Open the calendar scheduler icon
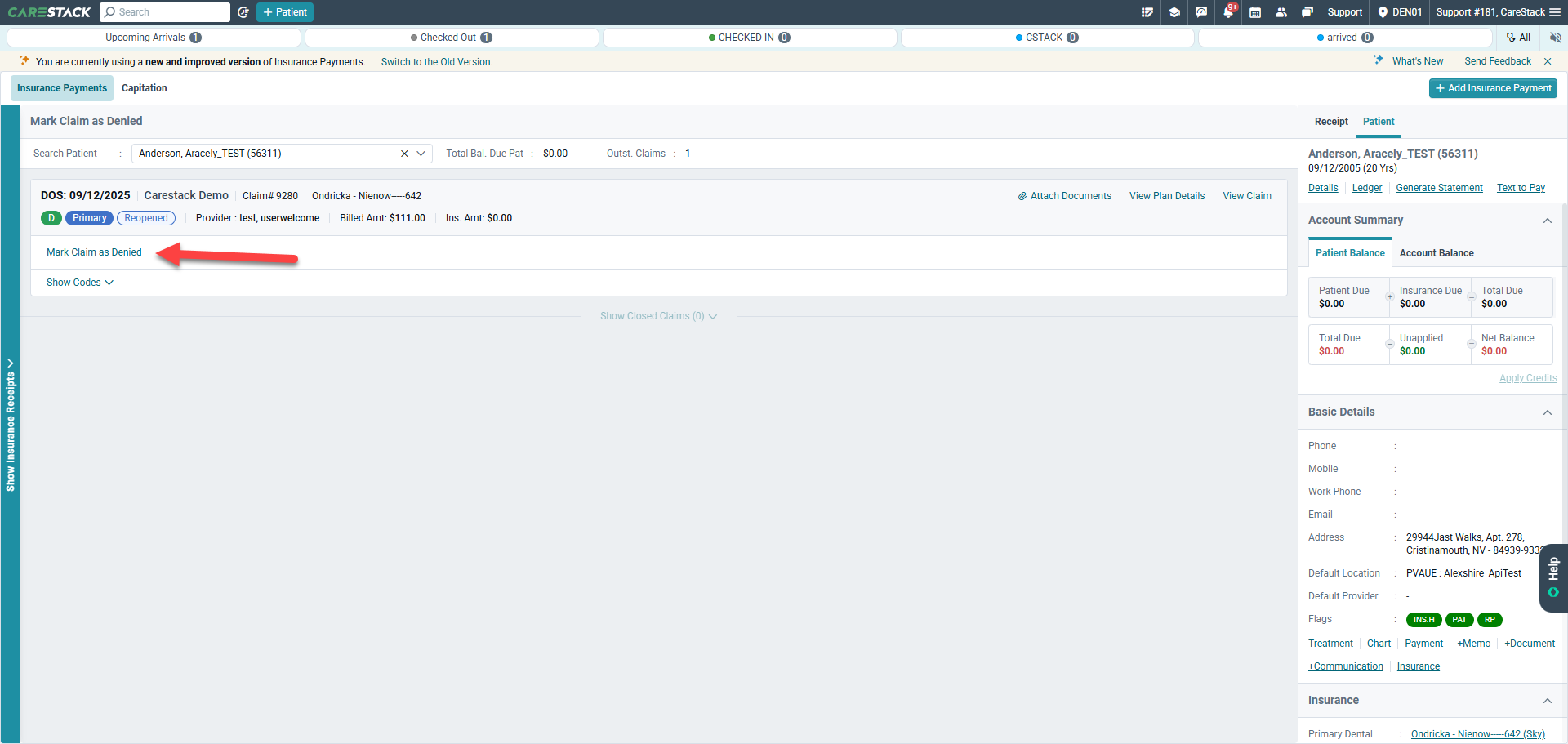The image size is (1568, 744). [1255, 12]
